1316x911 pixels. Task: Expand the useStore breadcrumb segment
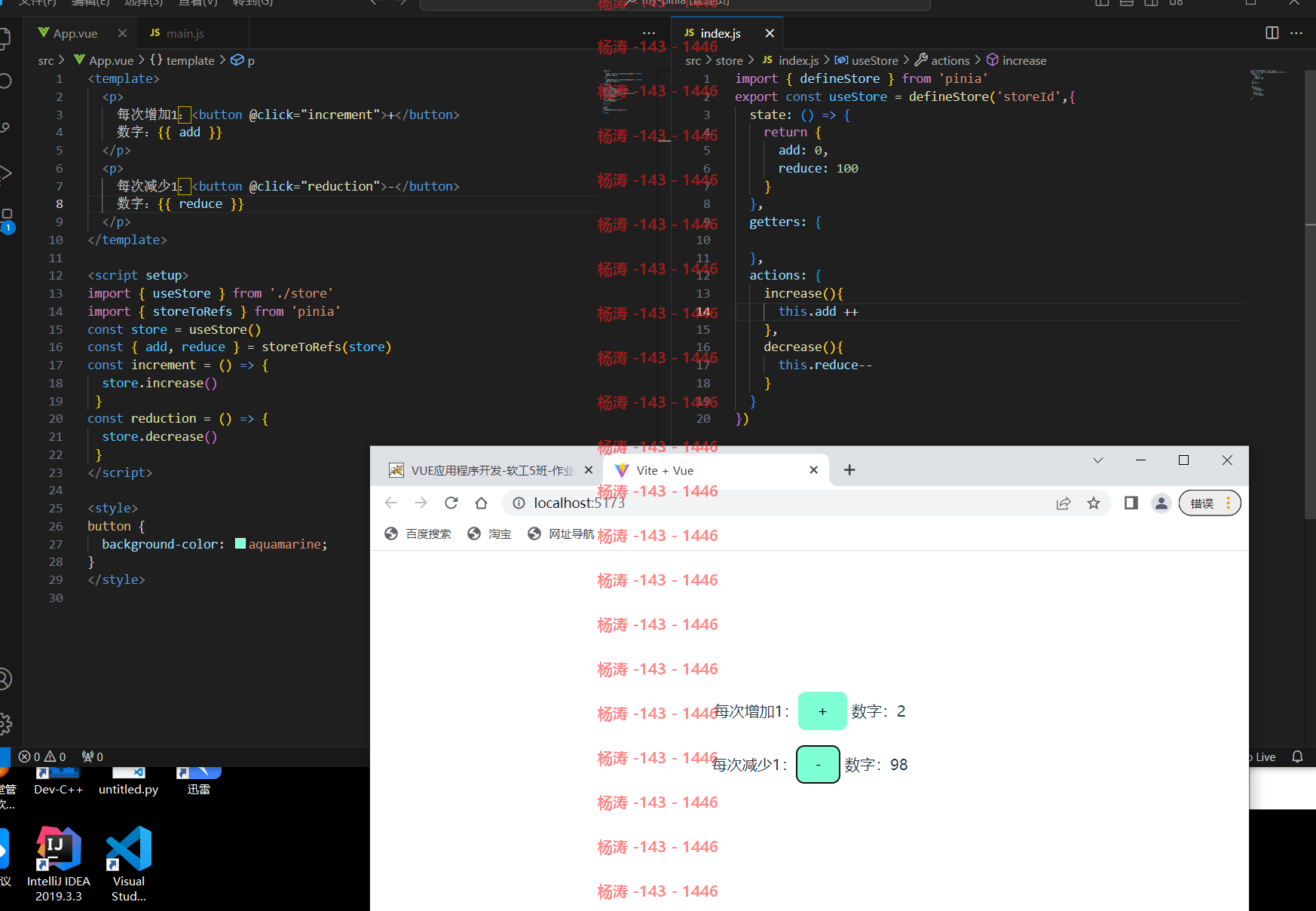tap(867, 60)
